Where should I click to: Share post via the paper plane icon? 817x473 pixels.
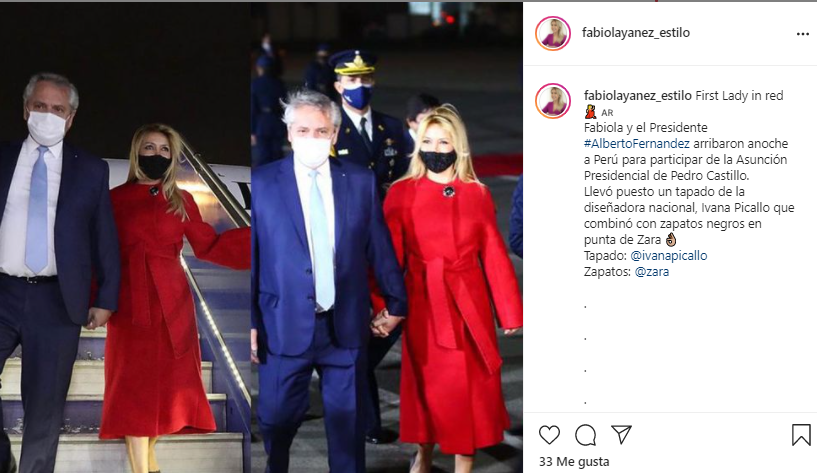(622, 434)
